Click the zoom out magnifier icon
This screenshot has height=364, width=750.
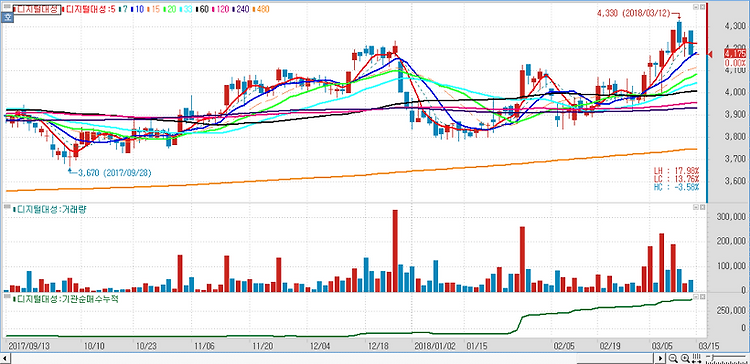coord(673,358)
